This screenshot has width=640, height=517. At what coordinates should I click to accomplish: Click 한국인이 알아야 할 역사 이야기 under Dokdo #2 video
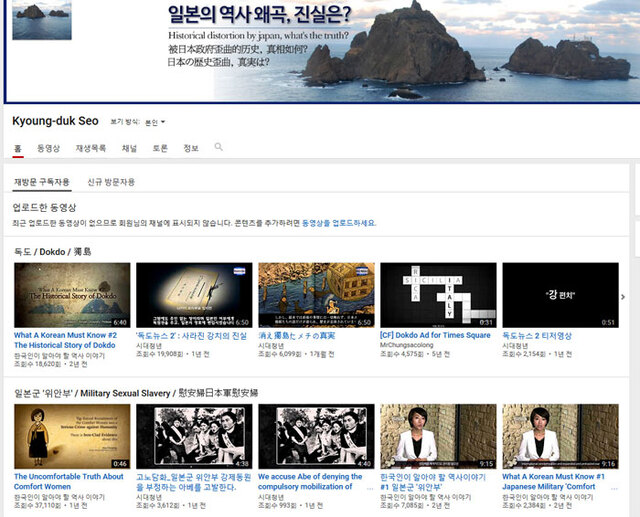pyautogui.click(x=60, y=355)
